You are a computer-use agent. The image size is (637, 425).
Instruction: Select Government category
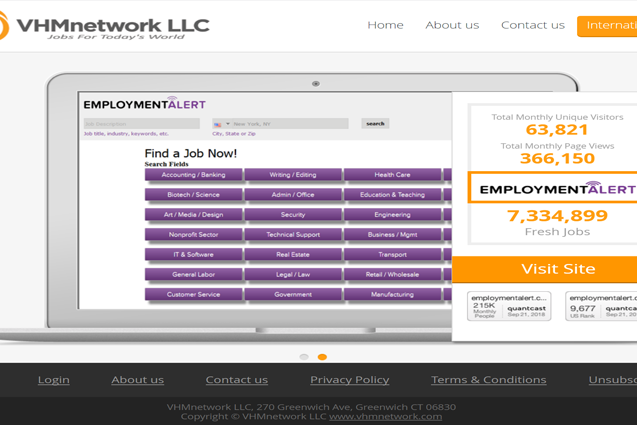pyautogui.click(x=293, y=294)
